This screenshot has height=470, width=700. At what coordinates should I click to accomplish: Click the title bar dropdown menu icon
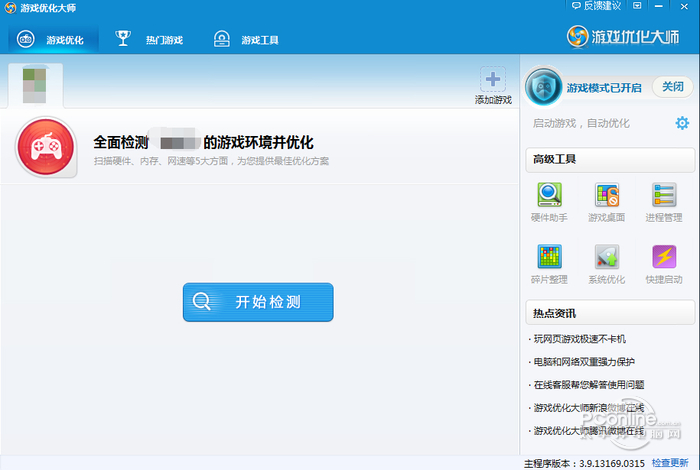[x=637, y=6]
